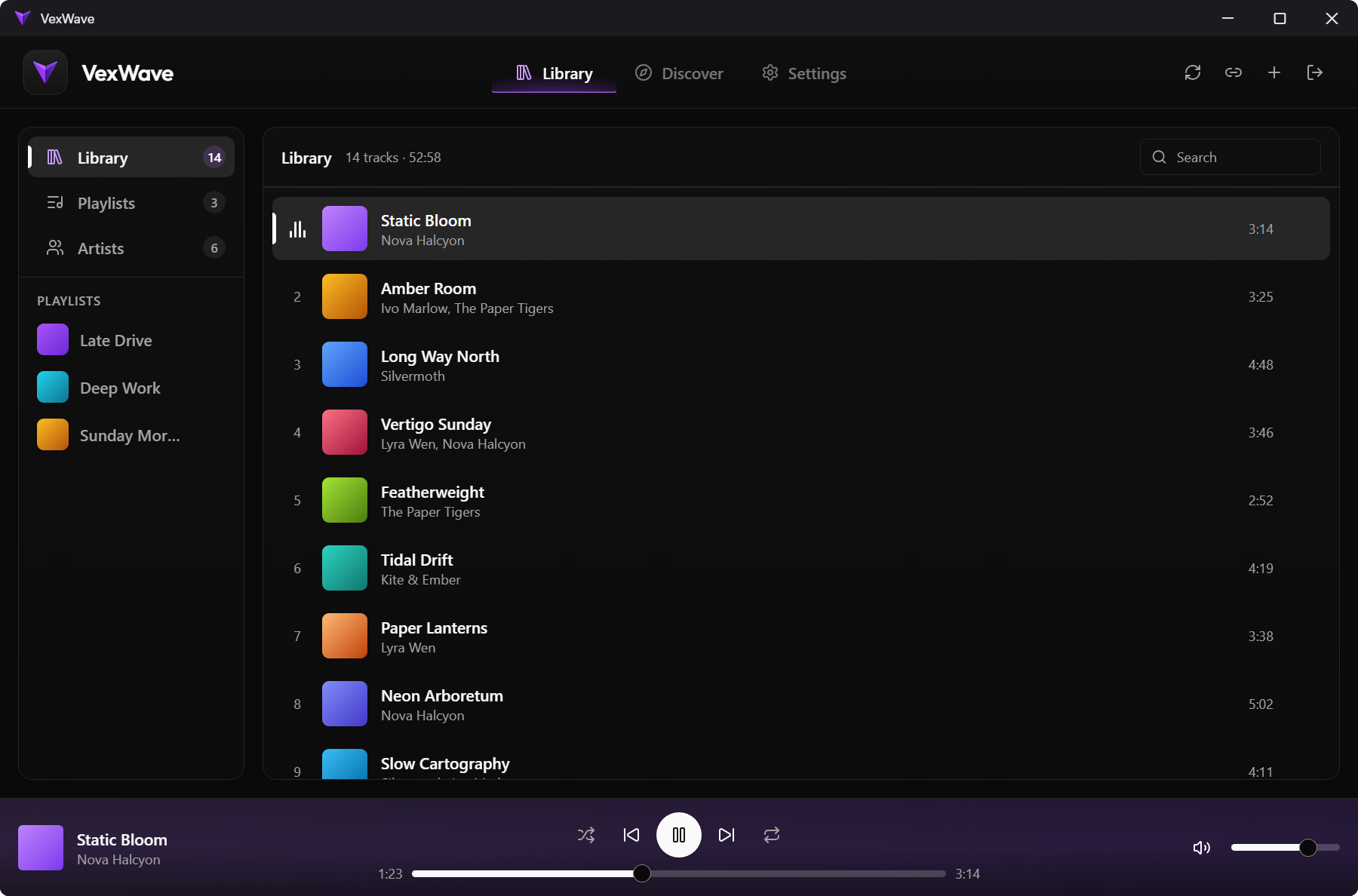
Task: Click the Static Bloom title in list
Action: (x=426, y=220)
